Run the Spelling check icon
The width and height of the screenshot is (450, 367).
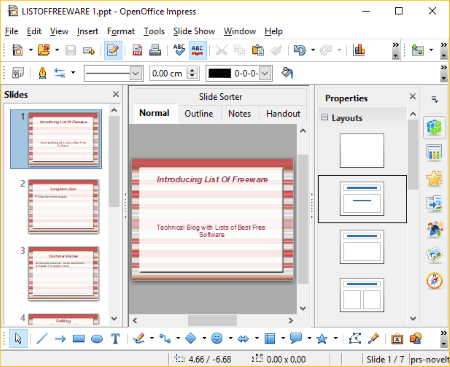click(179, 50)
